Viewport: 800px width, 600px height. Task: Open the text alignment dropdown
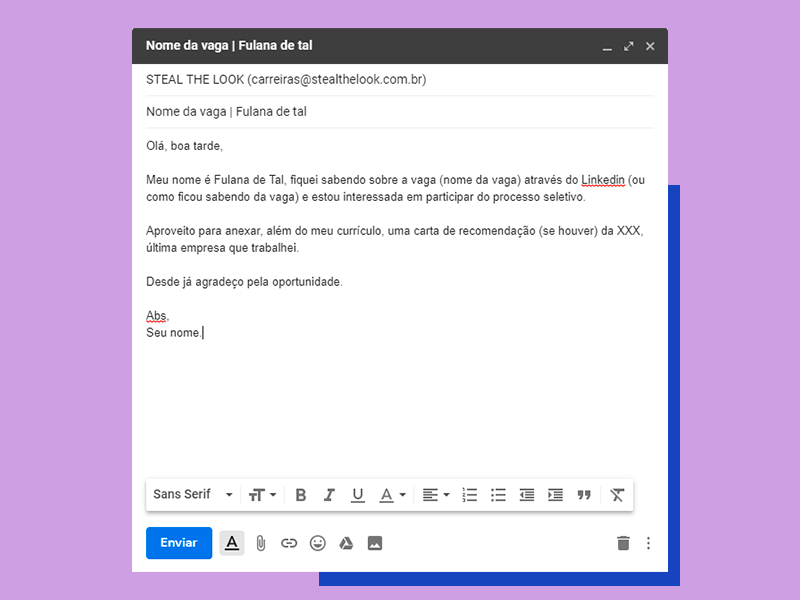point(436,494)
